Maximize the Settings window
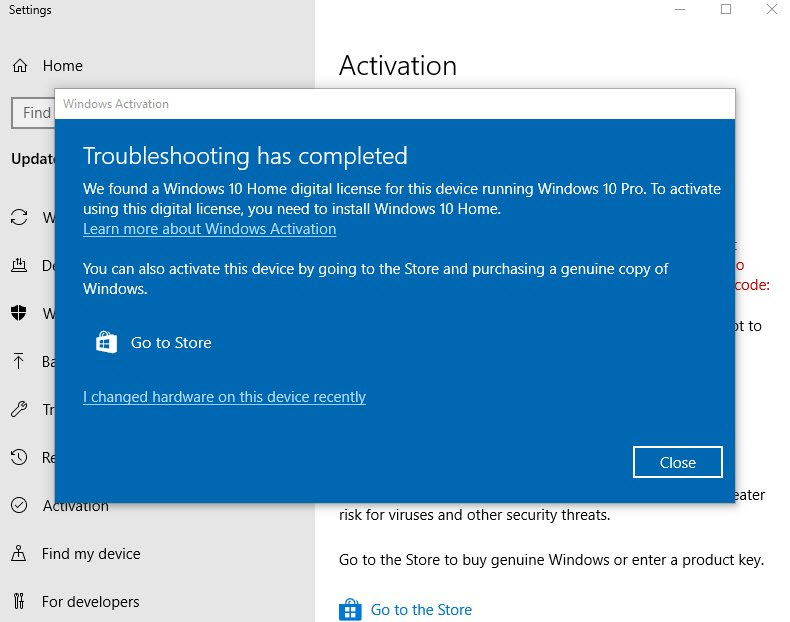 pyautogui.click(x=726, y=10)
